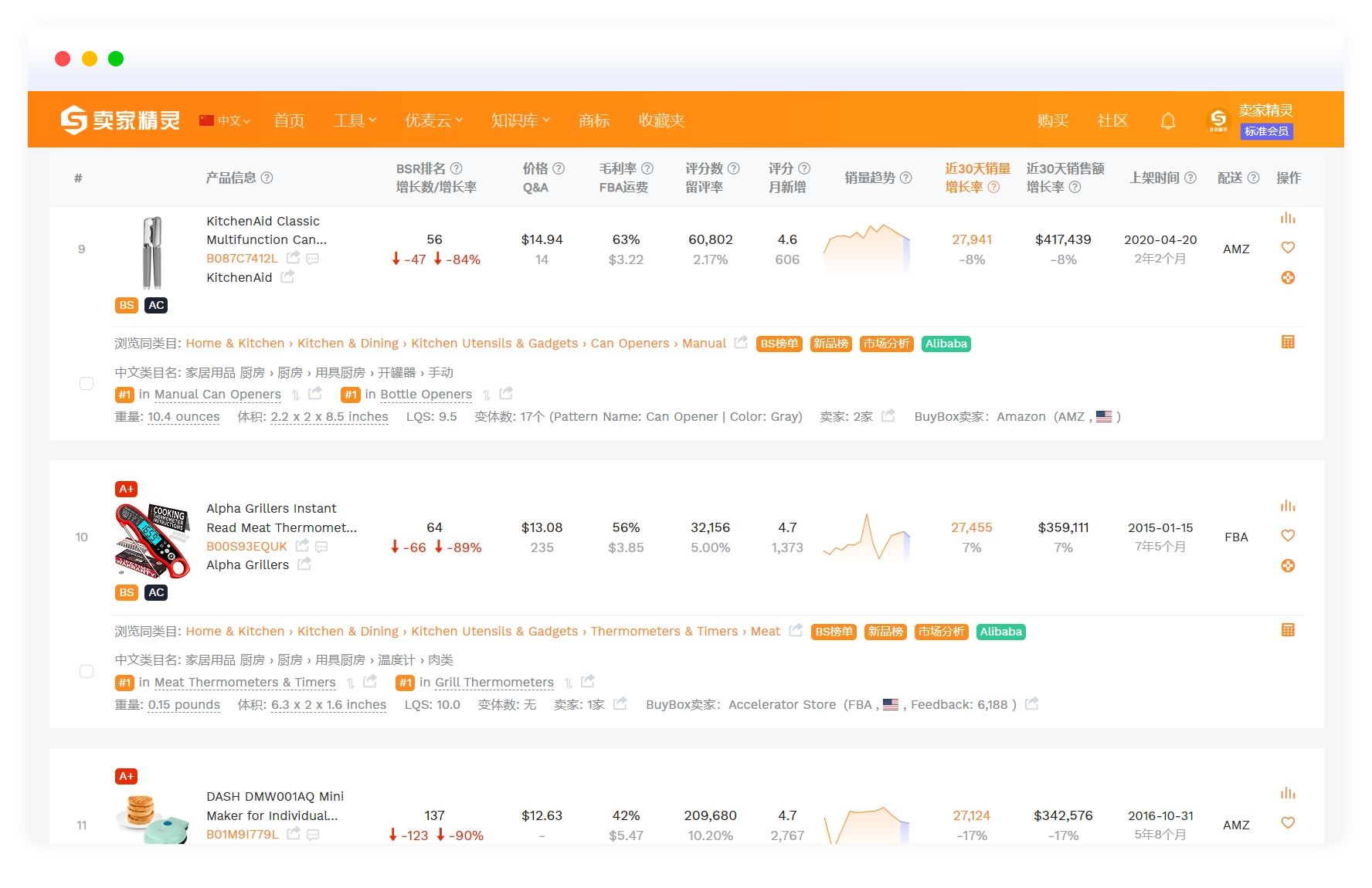Open the 中文 language dropdown
The height and width of the screenshot is (888, 1372).
coord(225,120)
